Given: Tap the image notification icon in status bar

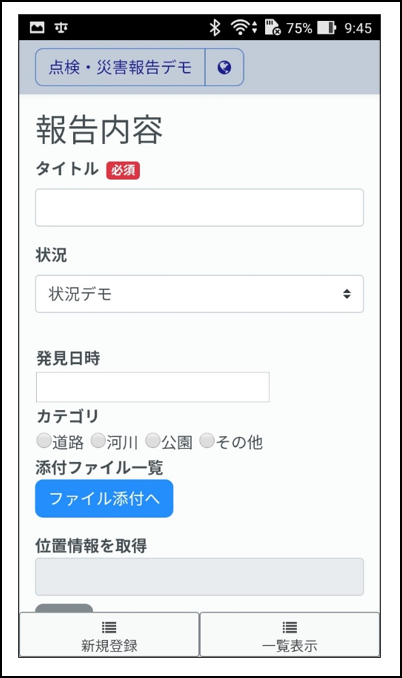Looking at the screenshot, I should click(37, 28).
